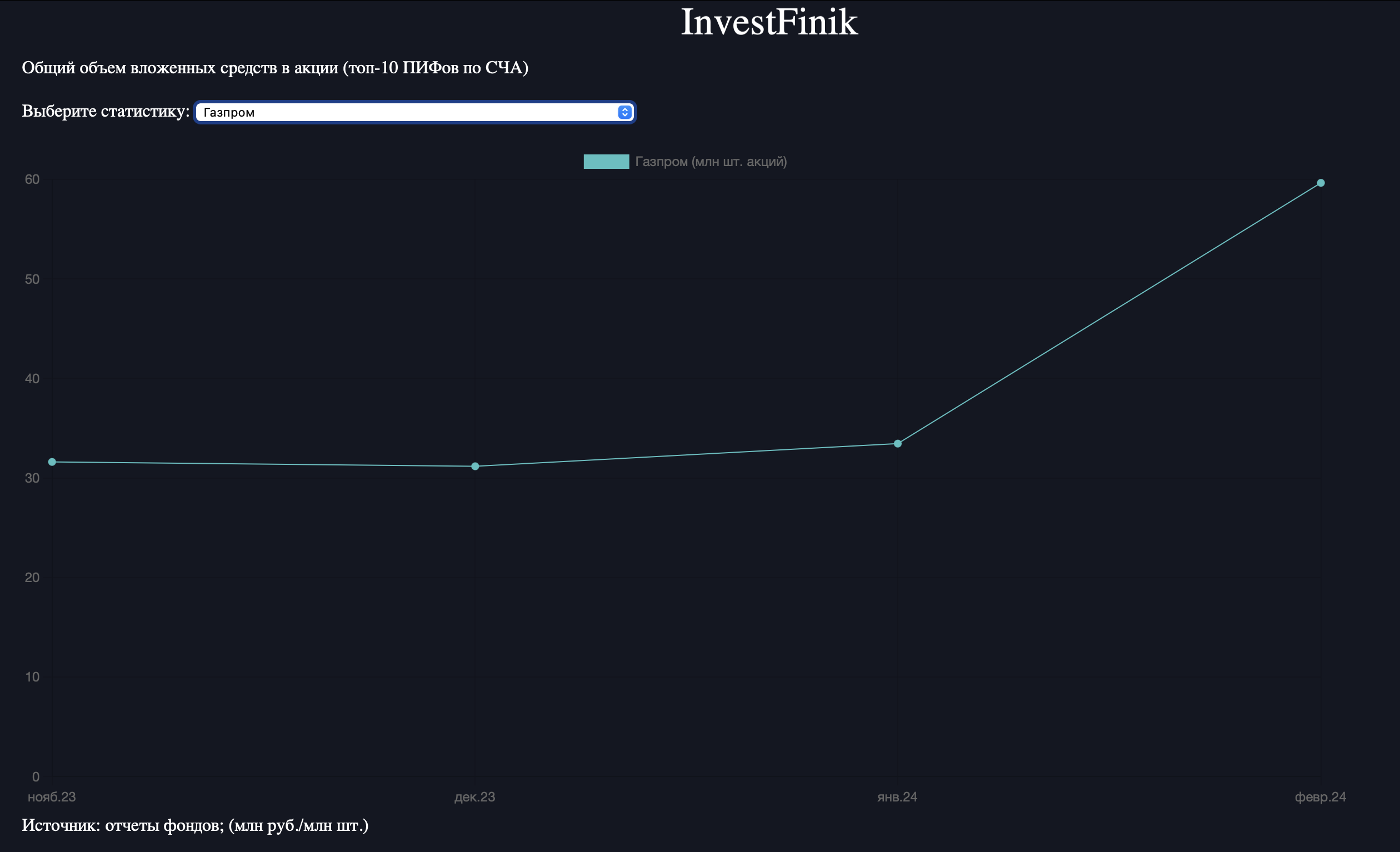This screenshot has height=852, width=1400.
Task: Click the 30 y-axis tick label
Action: [32, 478]
